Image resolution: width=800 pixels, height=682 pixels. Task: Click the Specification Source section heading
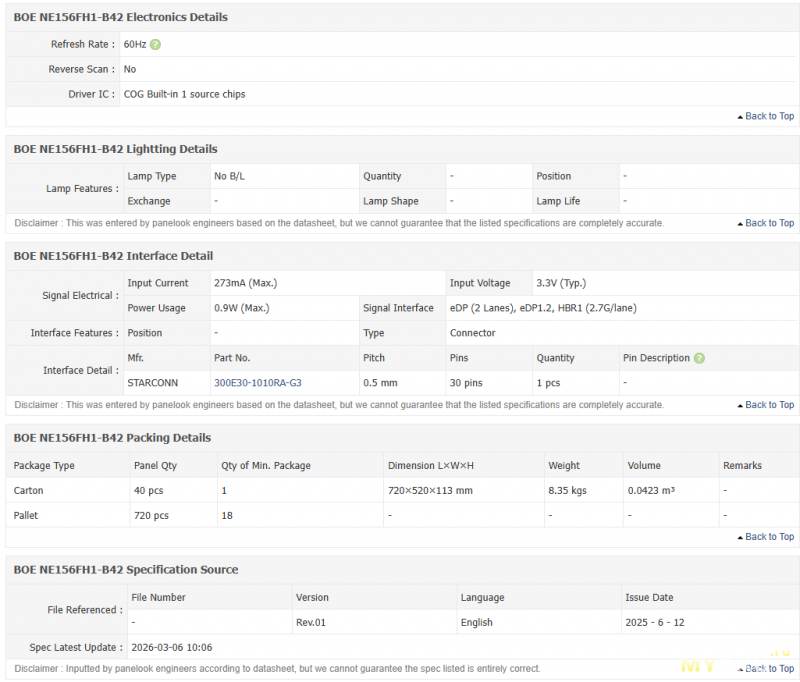pos(126,570)
